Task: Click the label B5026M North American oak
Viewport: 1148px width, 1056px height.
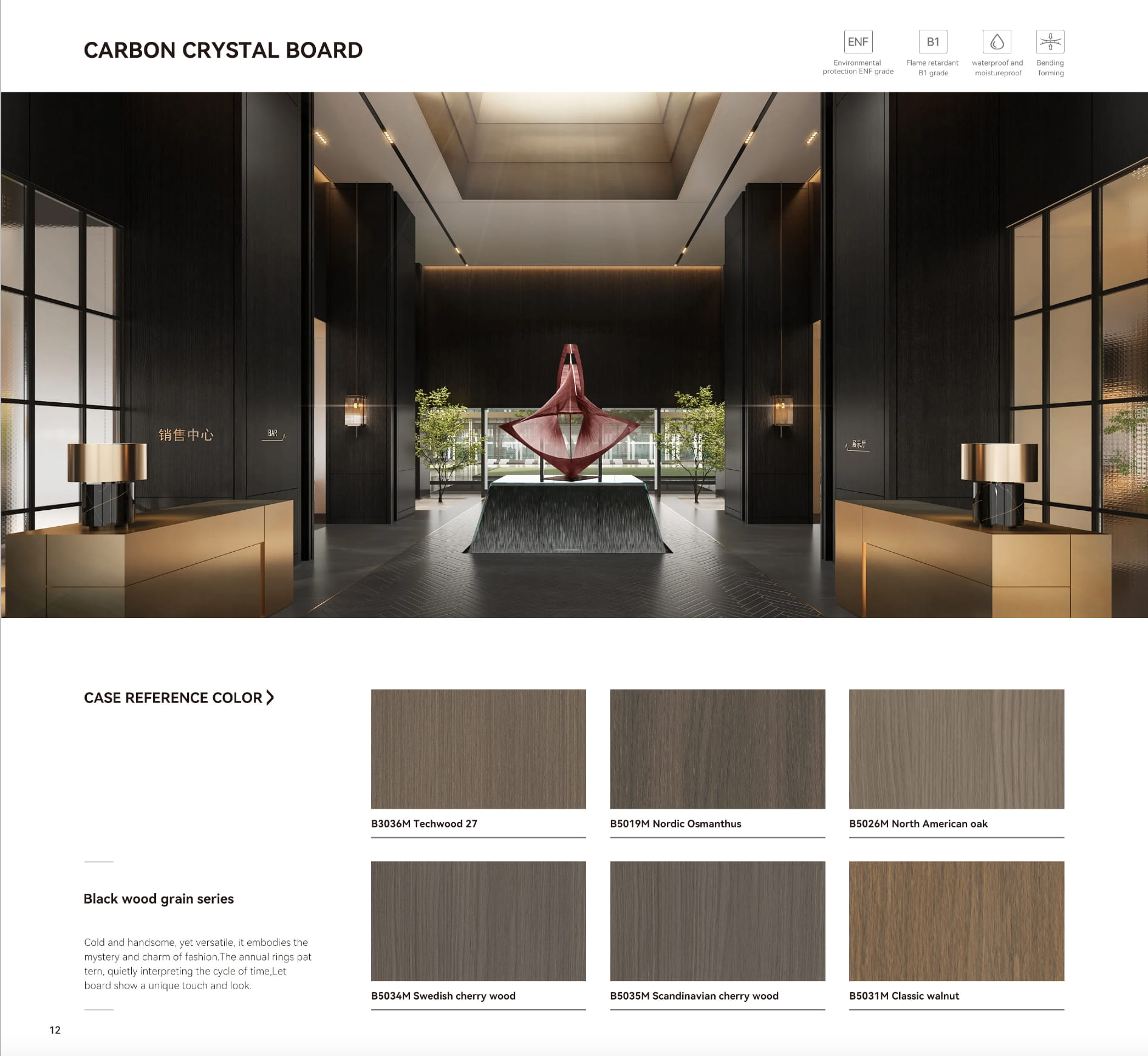Action: 918,824
